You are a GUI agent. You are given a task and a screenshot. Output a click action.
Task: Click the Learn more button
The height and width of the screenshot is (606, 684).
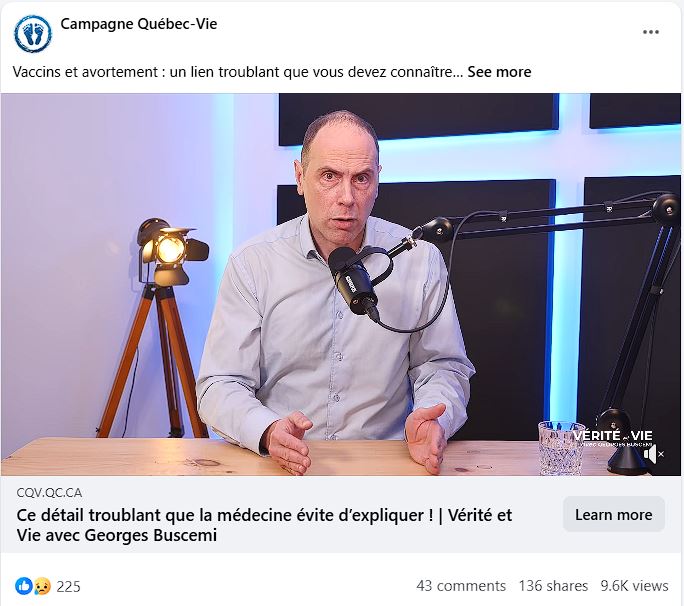point(614,514)
